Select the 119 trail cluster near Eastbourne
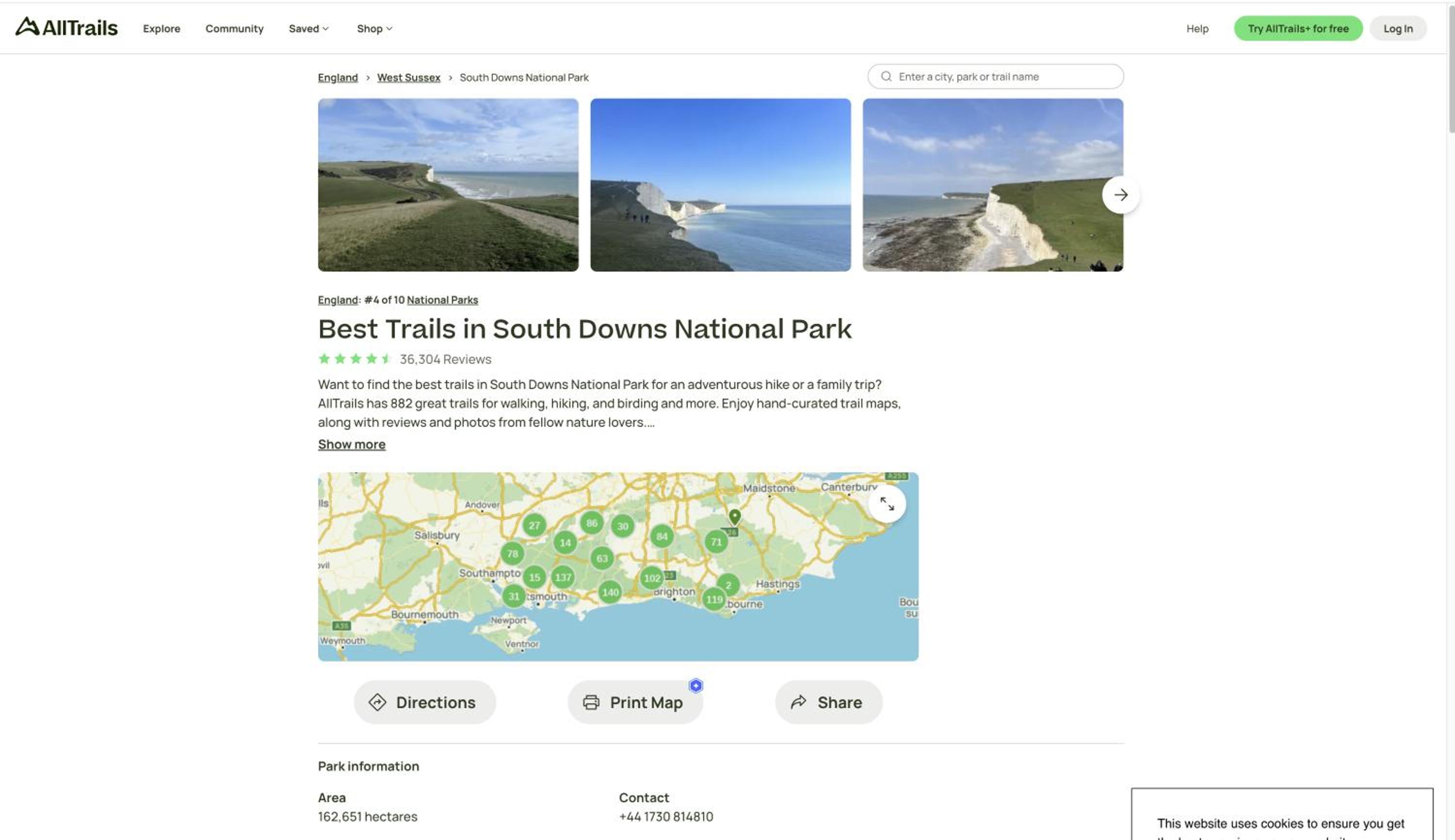The width and height of the screenshot is (1455, 840). pyautogui.click(x=714, y=599)
